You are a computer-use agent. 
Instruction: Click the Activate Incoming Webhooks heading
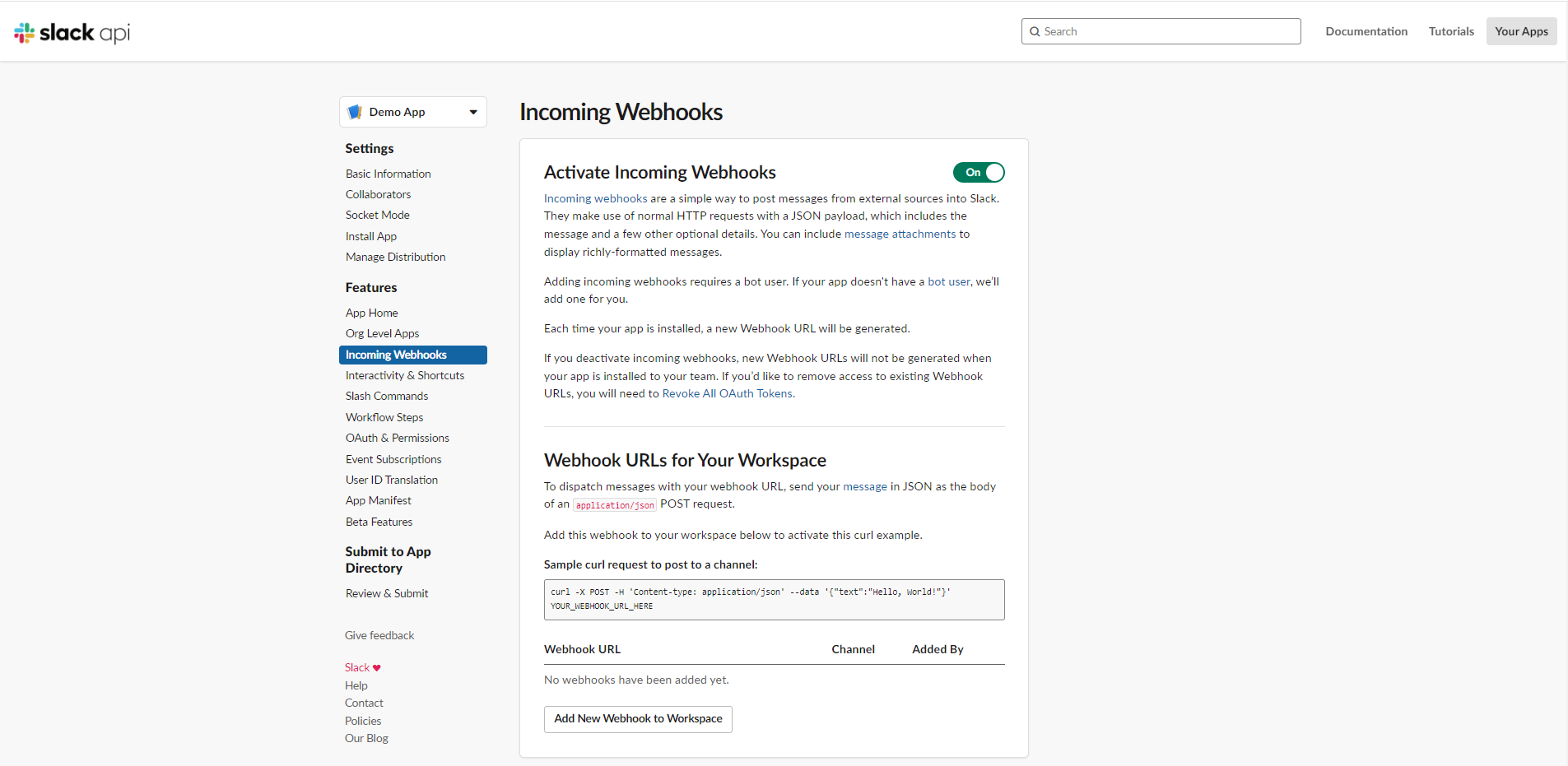(660, 172)
